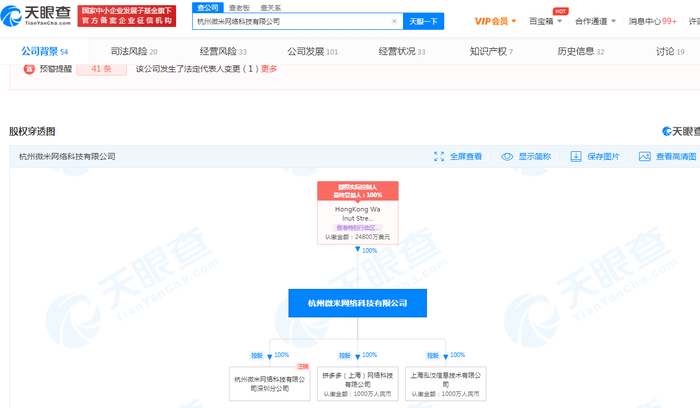The width and height of the screenshot is (700, 408).
Task: Open the 拼多多（上海）网络科技有限公司 node
Action: (358, 383)
